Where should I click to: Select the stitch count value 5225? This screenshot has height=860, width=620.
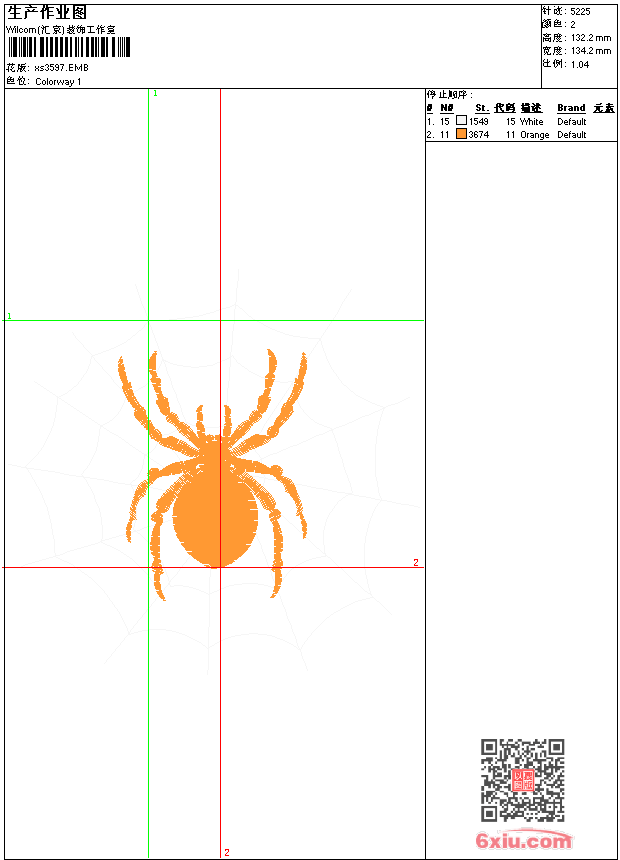click(x=580, y=12)
